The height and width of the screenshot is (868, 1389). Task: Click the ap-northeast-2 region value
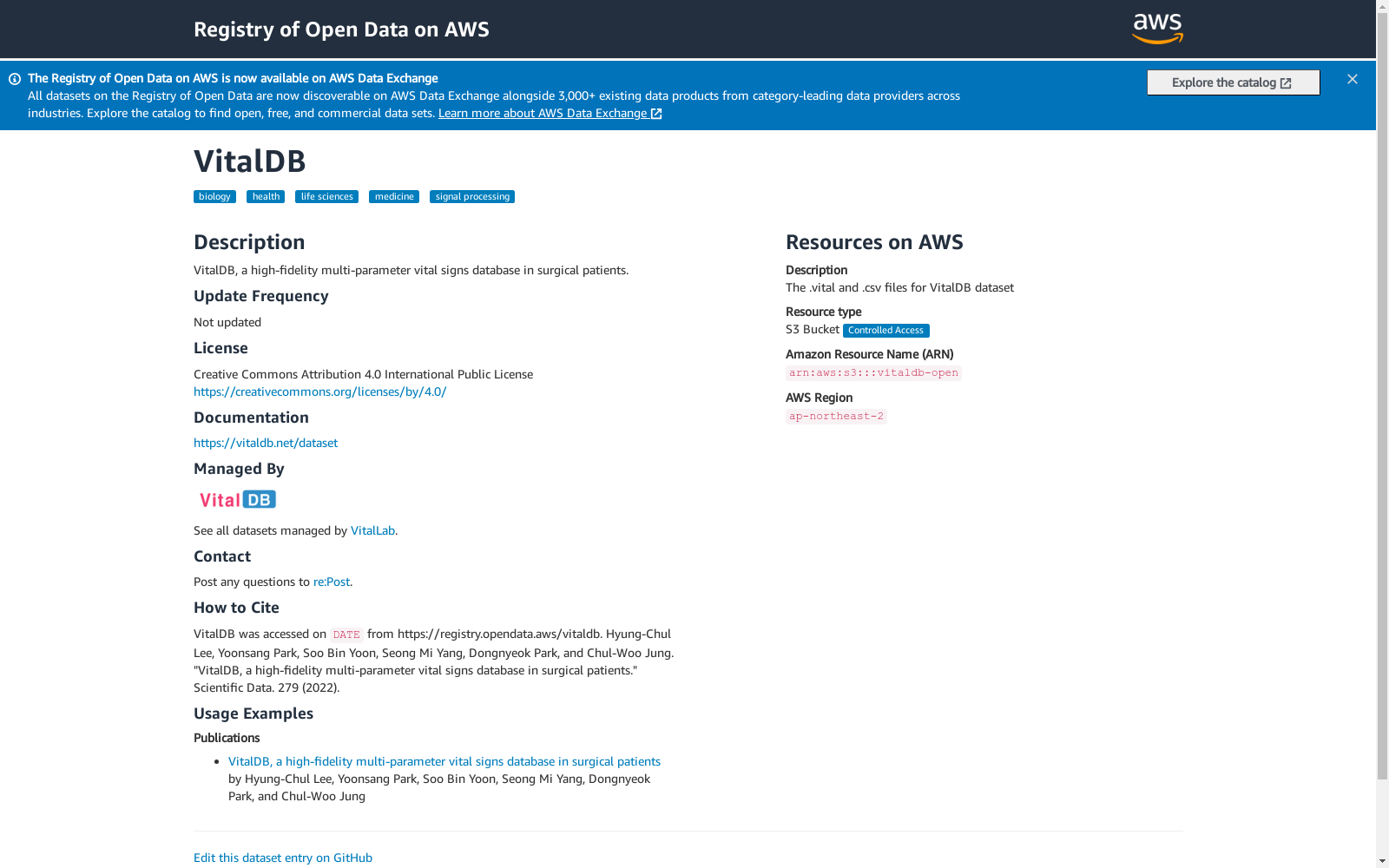pos(836,416)
